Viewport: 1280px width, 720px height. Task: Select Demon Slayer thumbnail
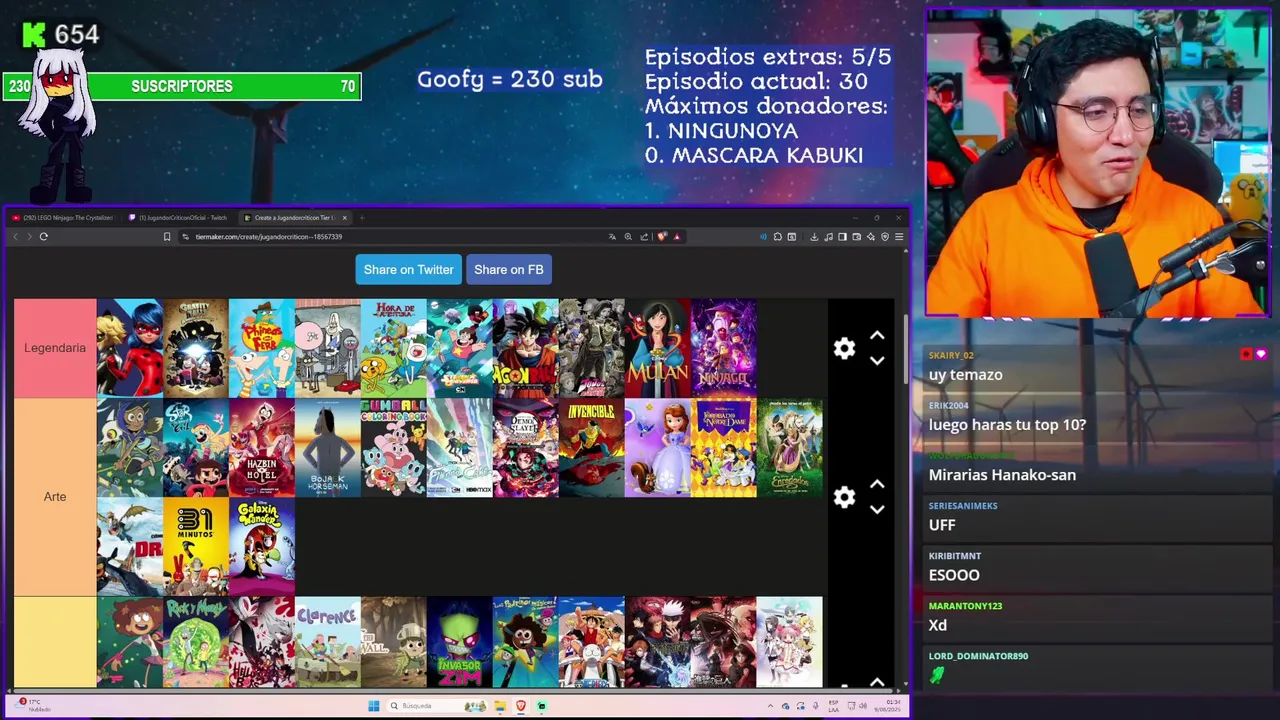(x=526, y=448)
